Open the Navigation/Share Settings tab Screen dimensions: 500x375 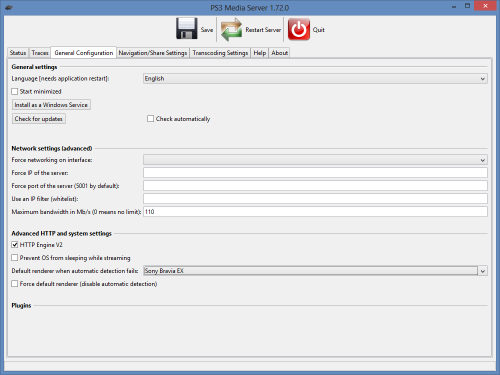153,53
